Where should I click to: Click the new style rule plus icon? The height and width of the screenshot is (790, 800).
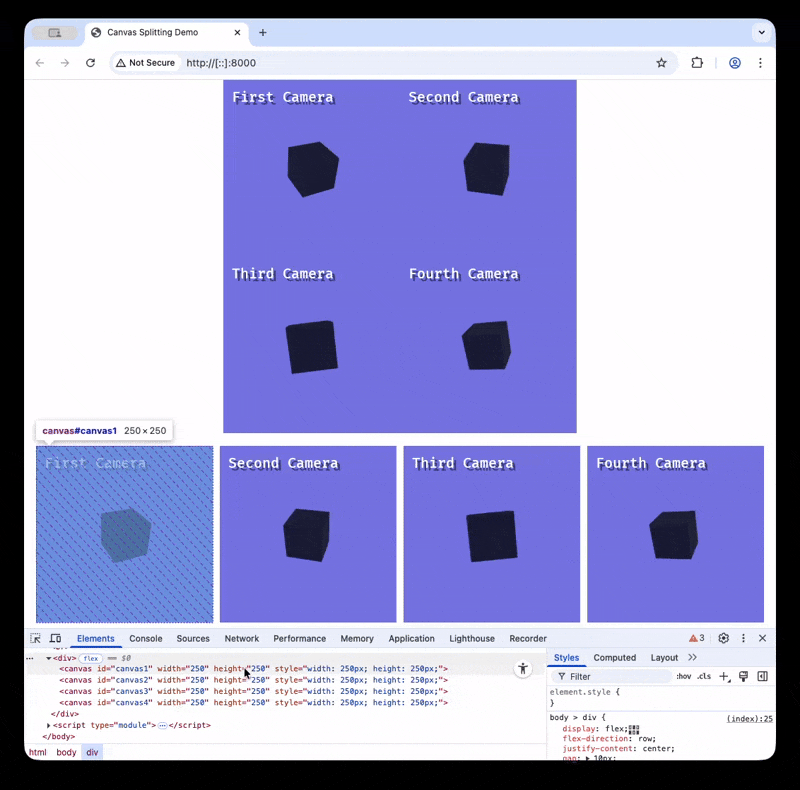725,677
